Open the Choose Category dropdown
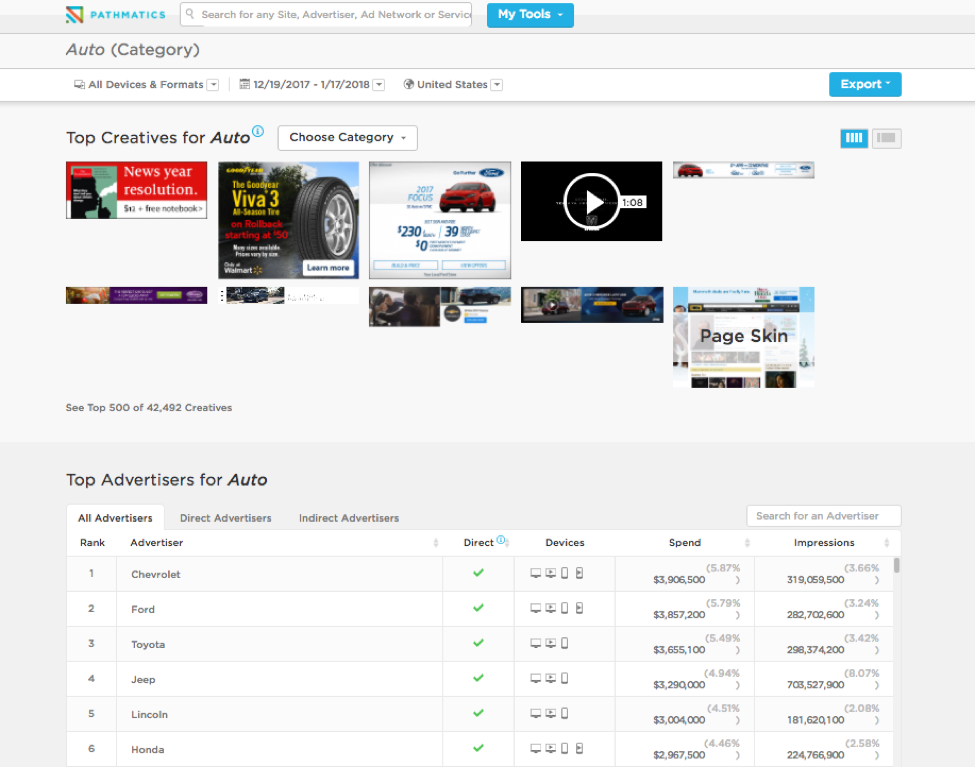Image resolution: width=975 pixels, height=767 pixels. coord(347,138)
